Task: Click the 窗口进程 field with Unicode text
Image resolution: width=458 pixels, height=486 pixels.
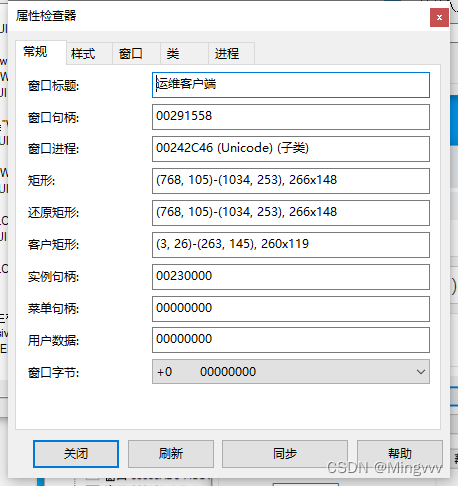Action: pos(291,149)
